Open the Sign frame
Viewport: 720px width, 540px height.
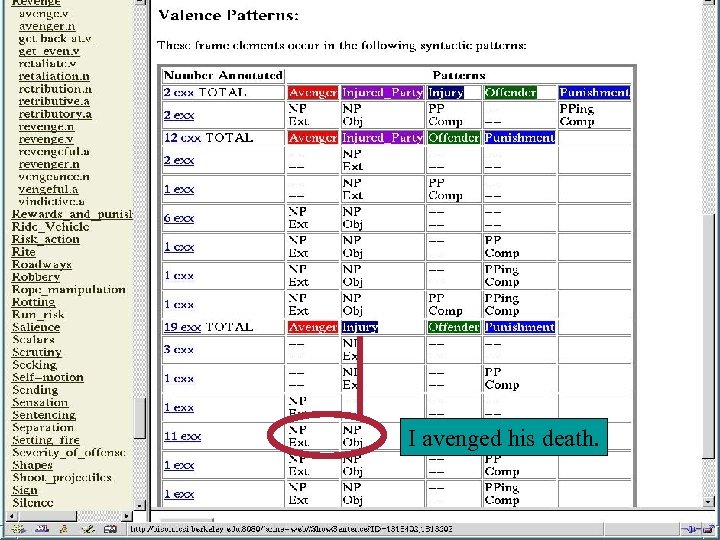(25, 490)
